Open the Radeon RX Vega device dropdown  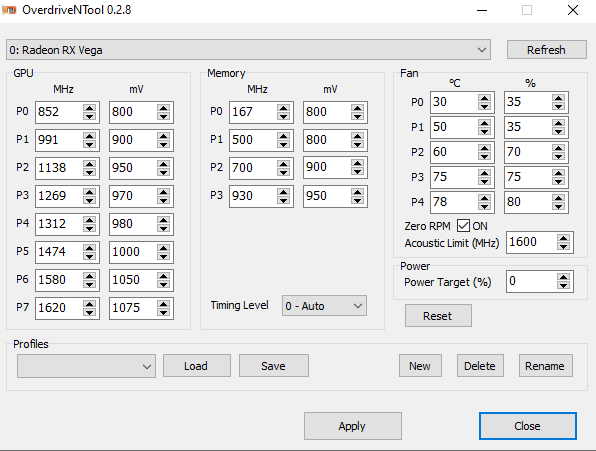[x=248, y=50]
